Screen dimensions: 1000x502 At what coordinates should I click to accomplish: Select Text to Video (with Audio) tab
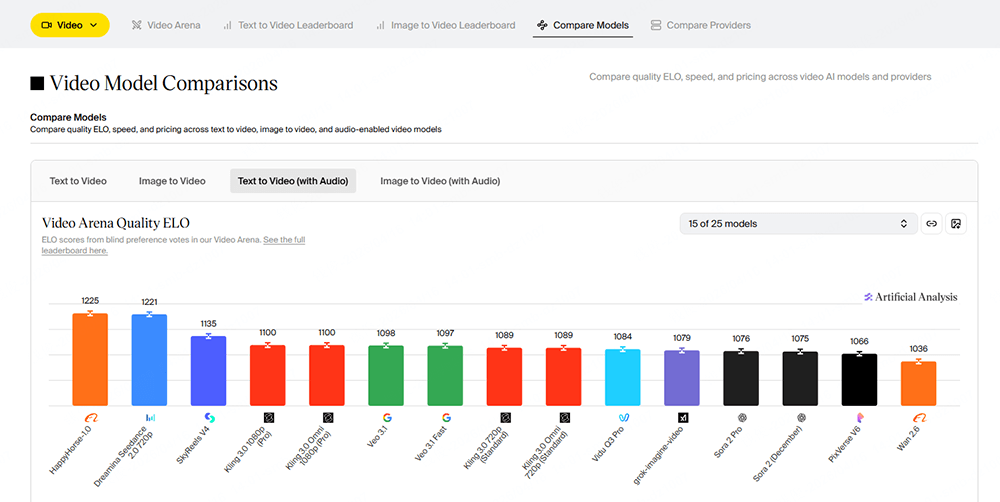point(293,181)
